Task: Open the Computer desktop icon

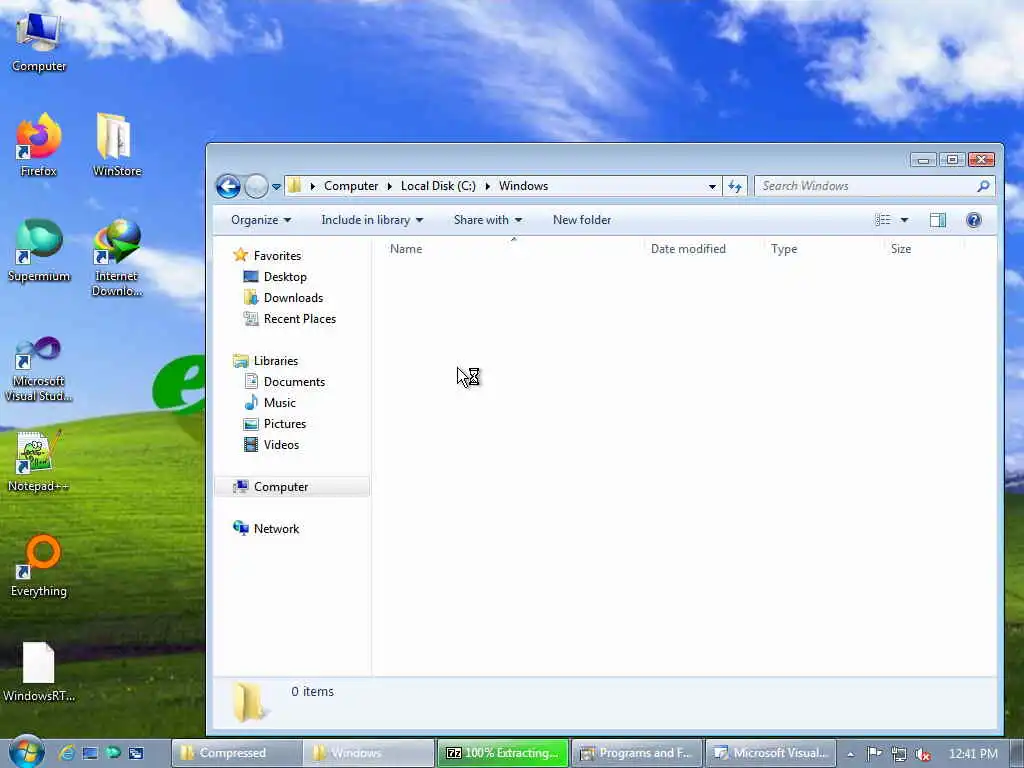Action: tap(39, 40)
